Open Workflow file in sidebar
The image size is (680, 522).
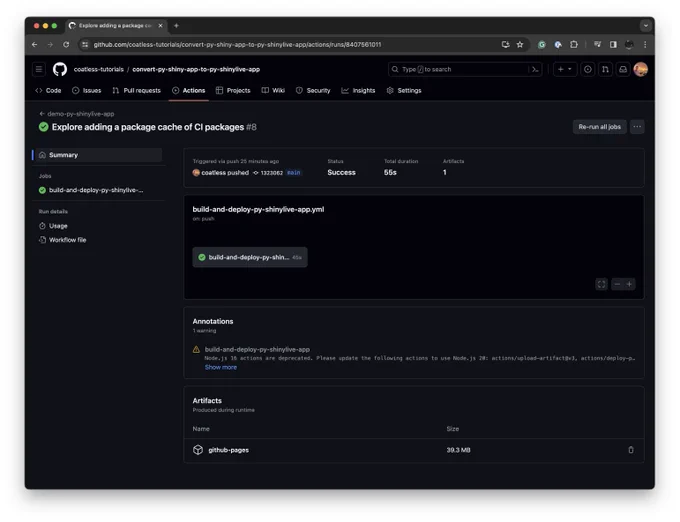pos(63,240)
